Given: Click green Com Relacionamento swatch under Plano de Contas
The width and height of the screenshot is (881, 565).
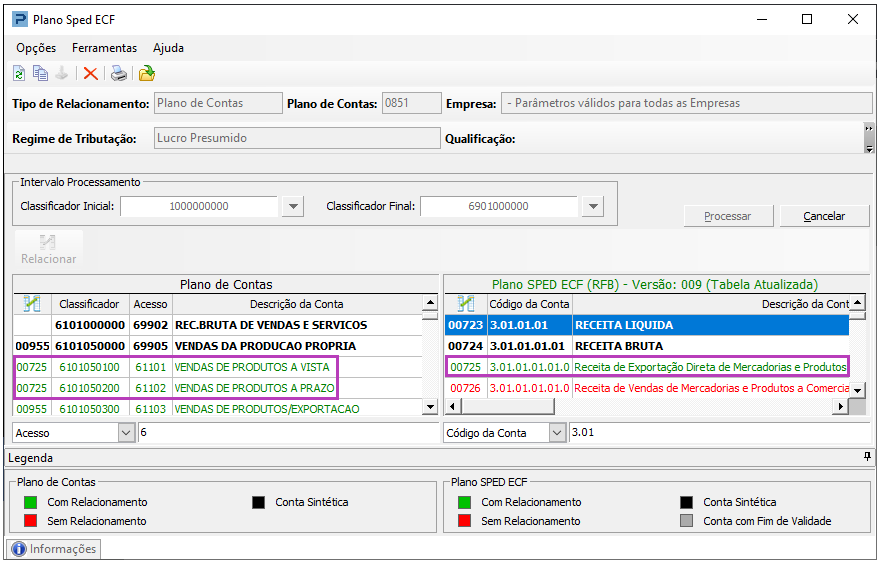Looking at the screenshot, I should point(30,502).
